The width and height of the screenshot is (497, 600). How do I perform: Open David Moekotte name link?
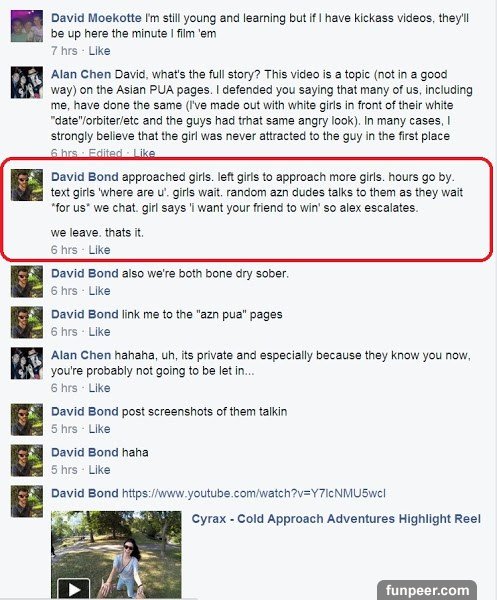pos(96,18)
